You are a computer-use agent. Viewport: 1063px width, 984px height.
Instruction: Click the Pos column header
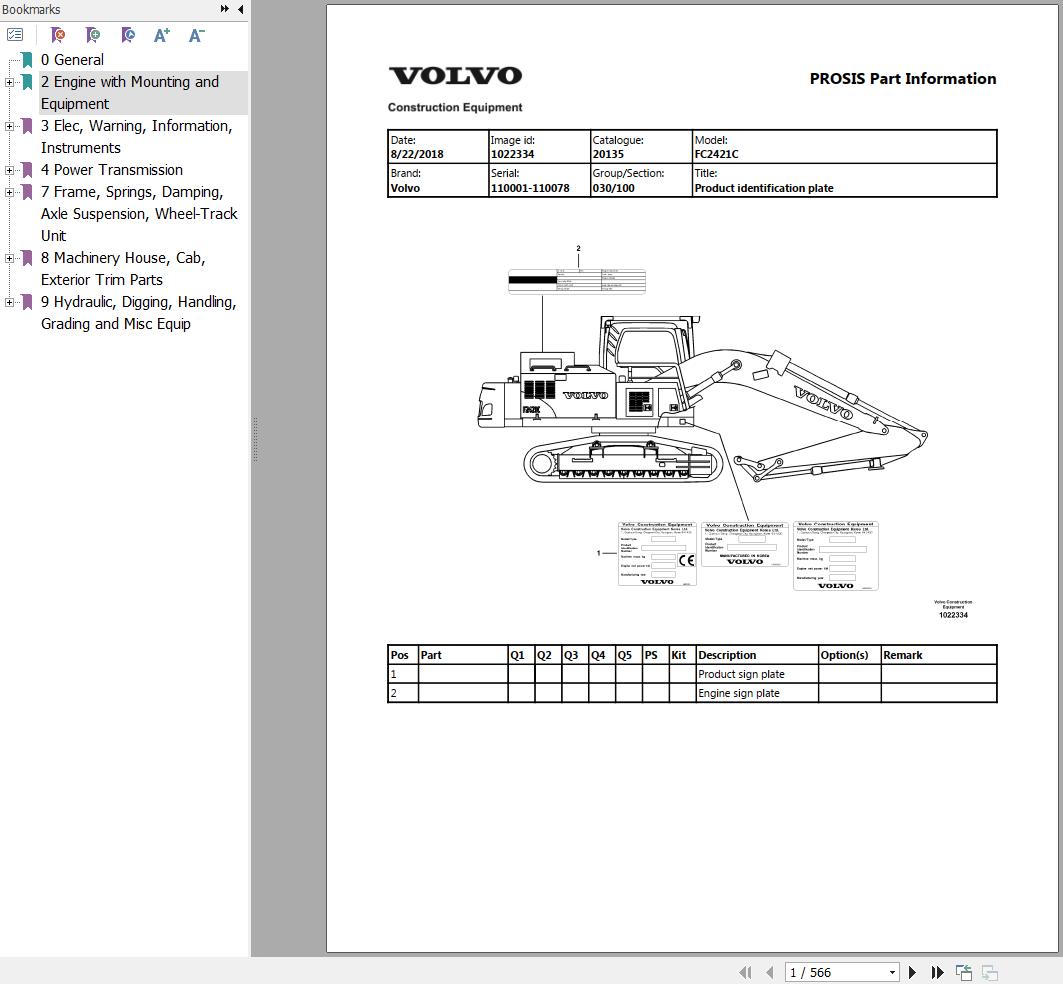400,655
